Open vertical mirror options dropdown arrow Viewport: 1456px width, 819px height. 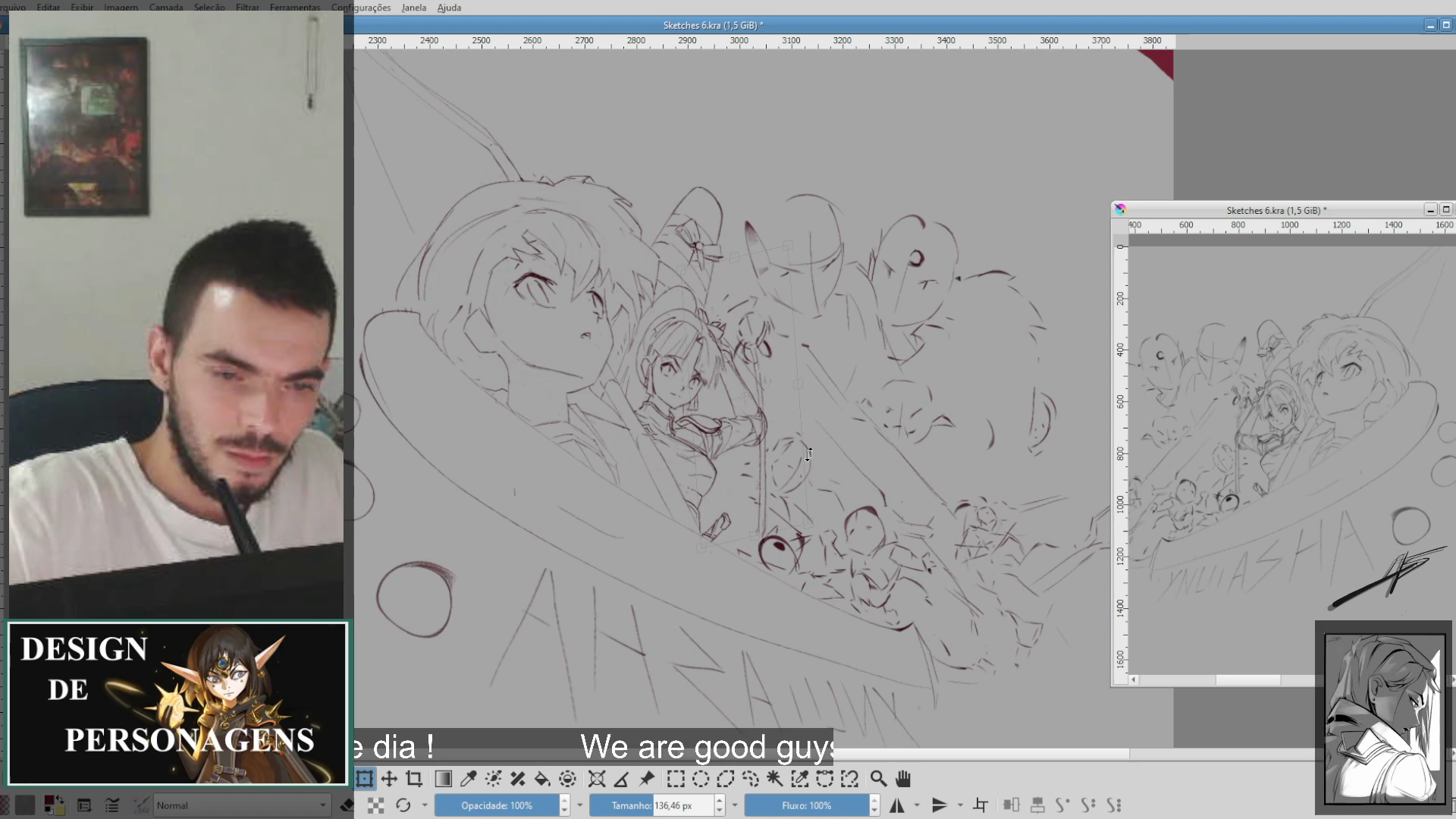pyautogui.click(x=960, y=805)
